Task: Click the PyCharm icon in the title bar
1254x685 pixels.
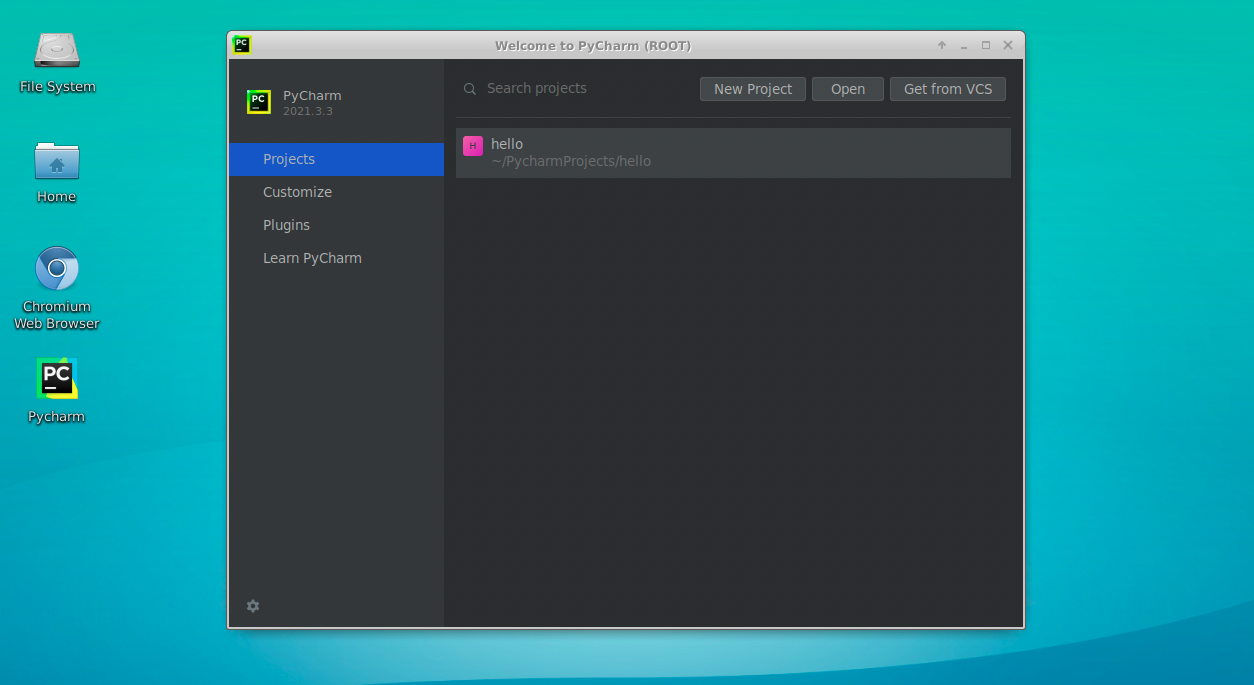Action: tap(241, 45)
